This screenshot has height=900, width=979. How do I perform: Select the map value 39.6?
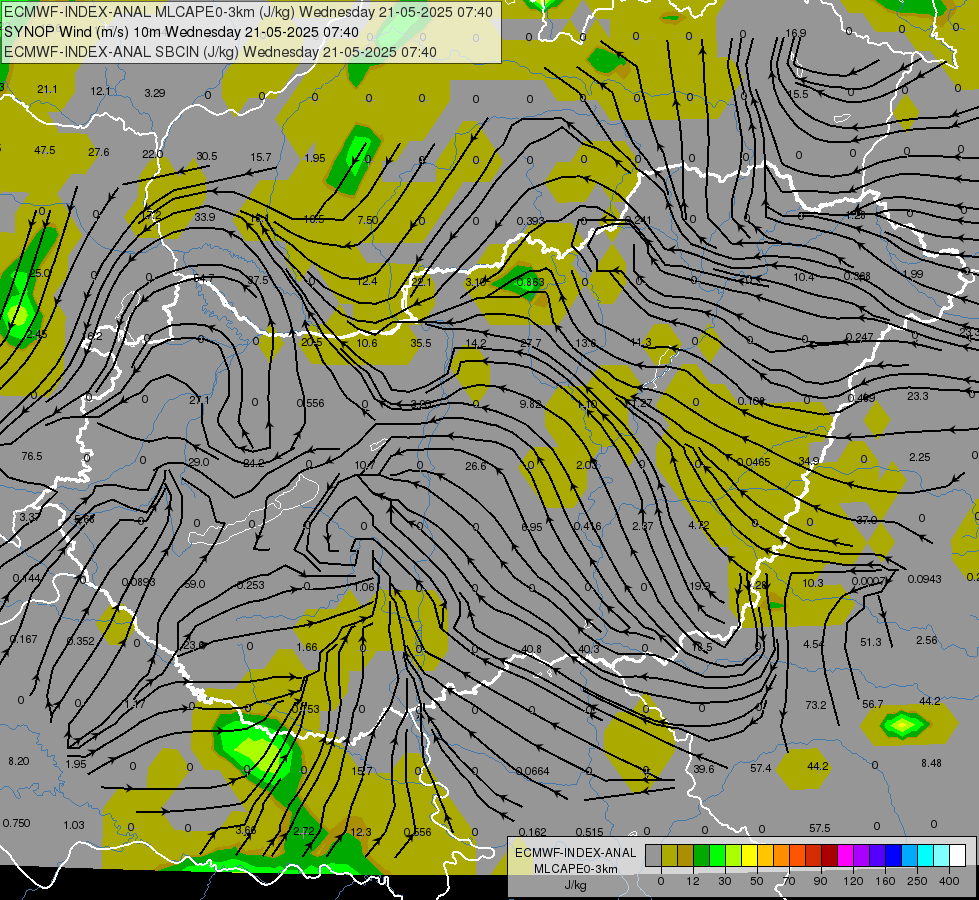704,769
